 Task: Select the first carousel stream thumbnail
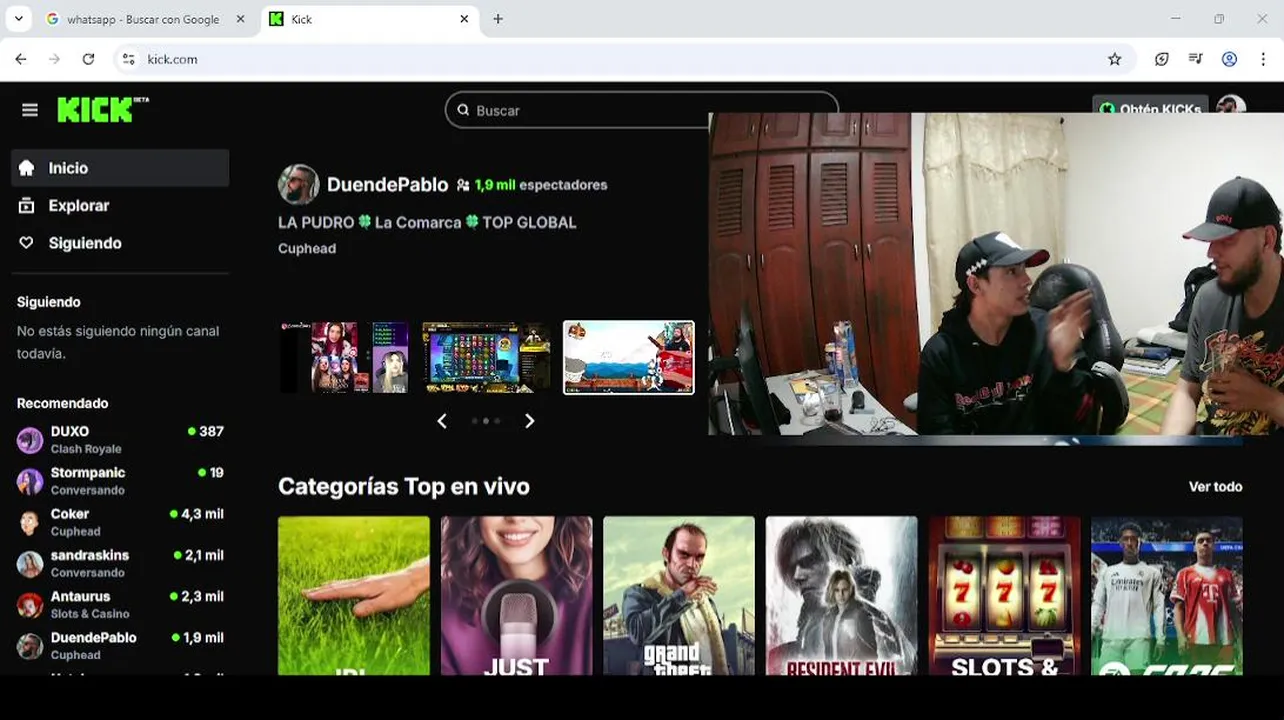click(345, 357)
